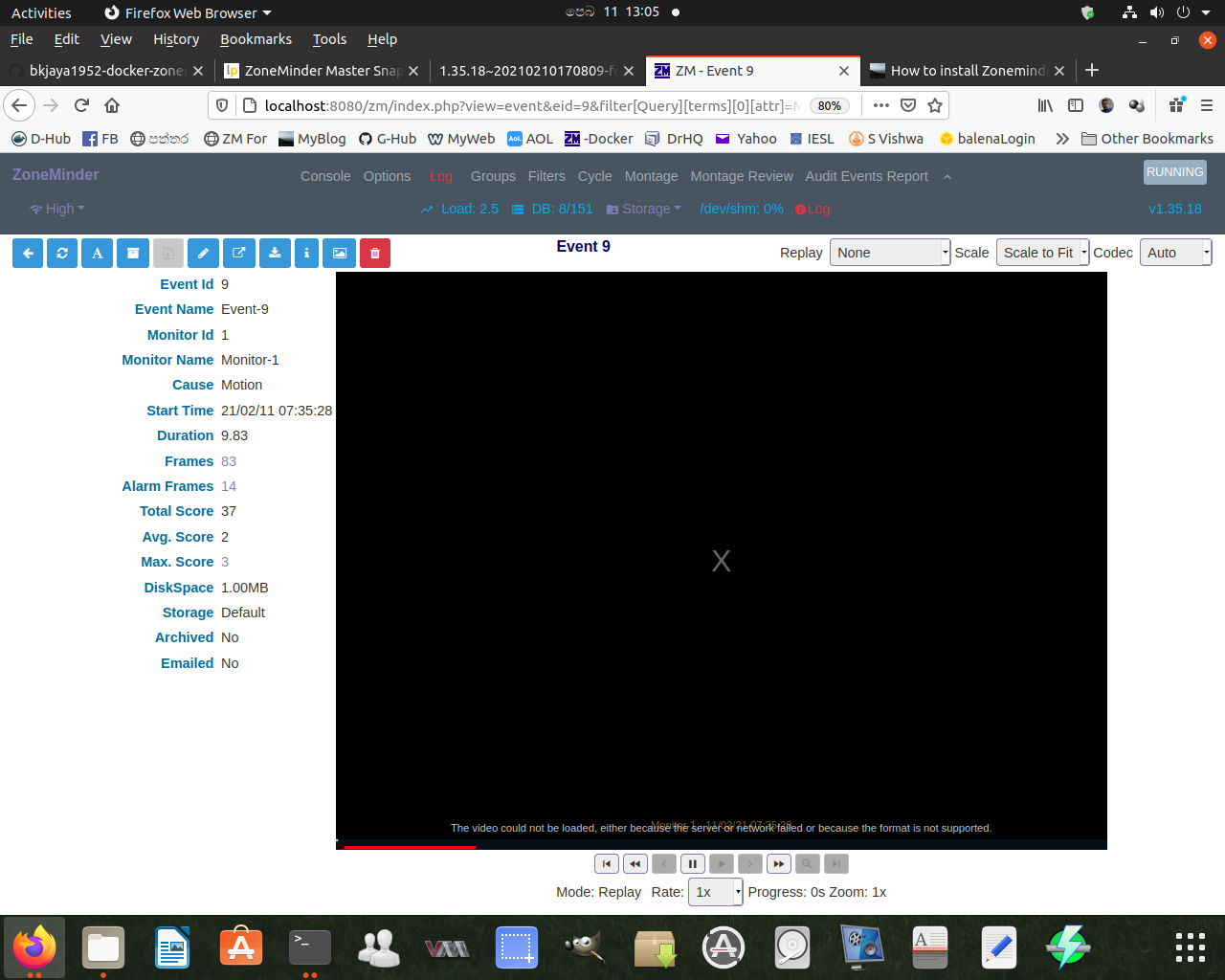1225x980 pixels.
Task: Open the red Log nav link
Action: [x=440, y=176]
